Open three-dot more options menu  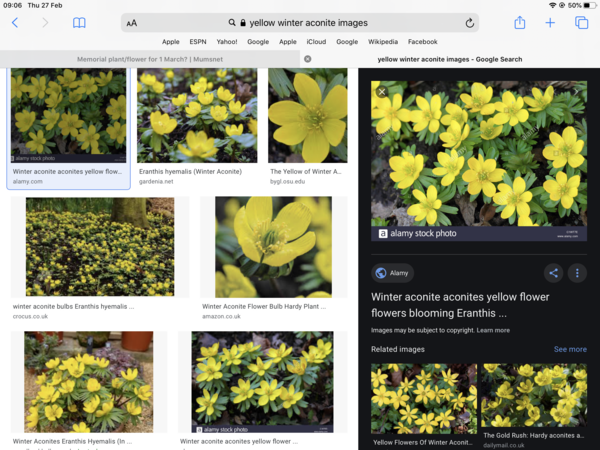pos(577,273)
